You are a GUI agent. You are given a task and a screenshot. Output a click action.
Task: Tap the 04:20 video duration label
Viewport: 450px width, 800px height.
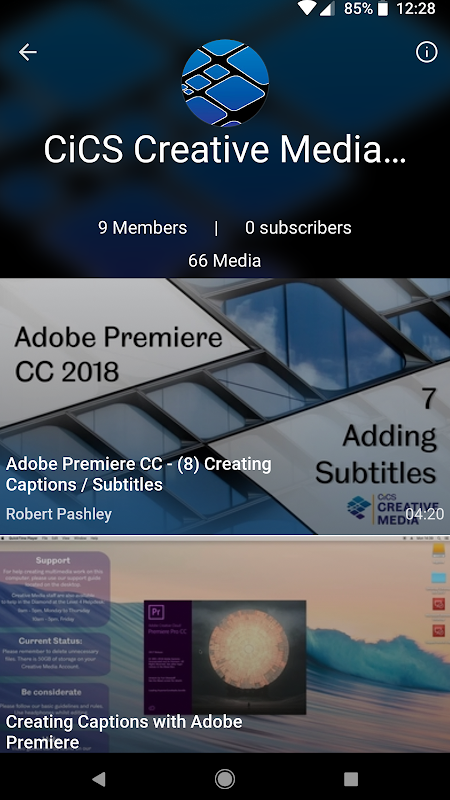(x=424, y=514)
